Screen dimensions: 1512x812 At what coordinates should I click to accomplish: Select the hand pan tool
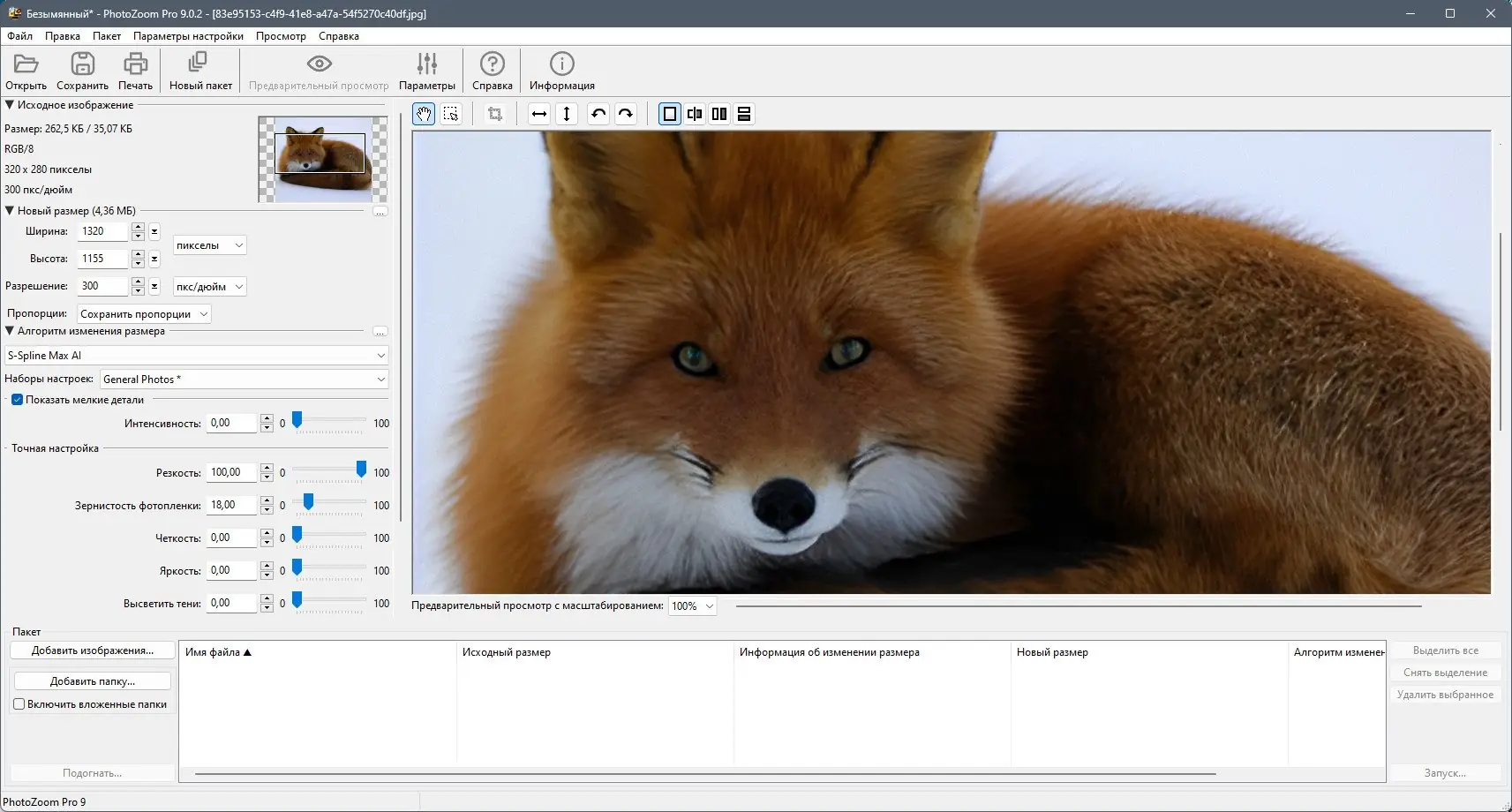coord(424,114)
